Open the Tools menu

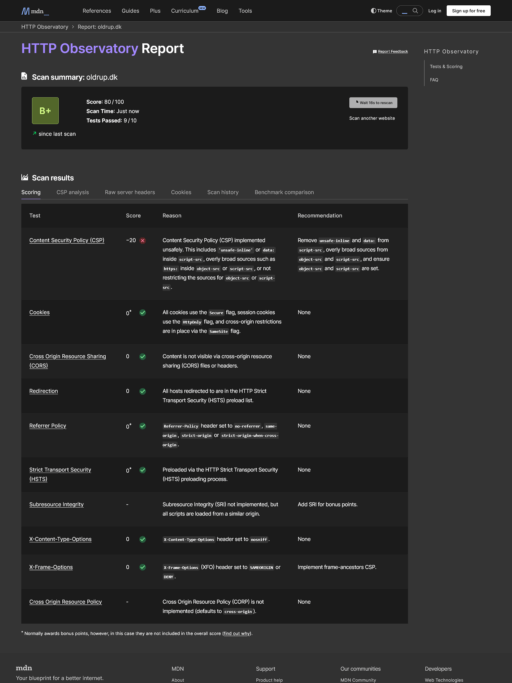pyautogui.click(x=245, y=11)
